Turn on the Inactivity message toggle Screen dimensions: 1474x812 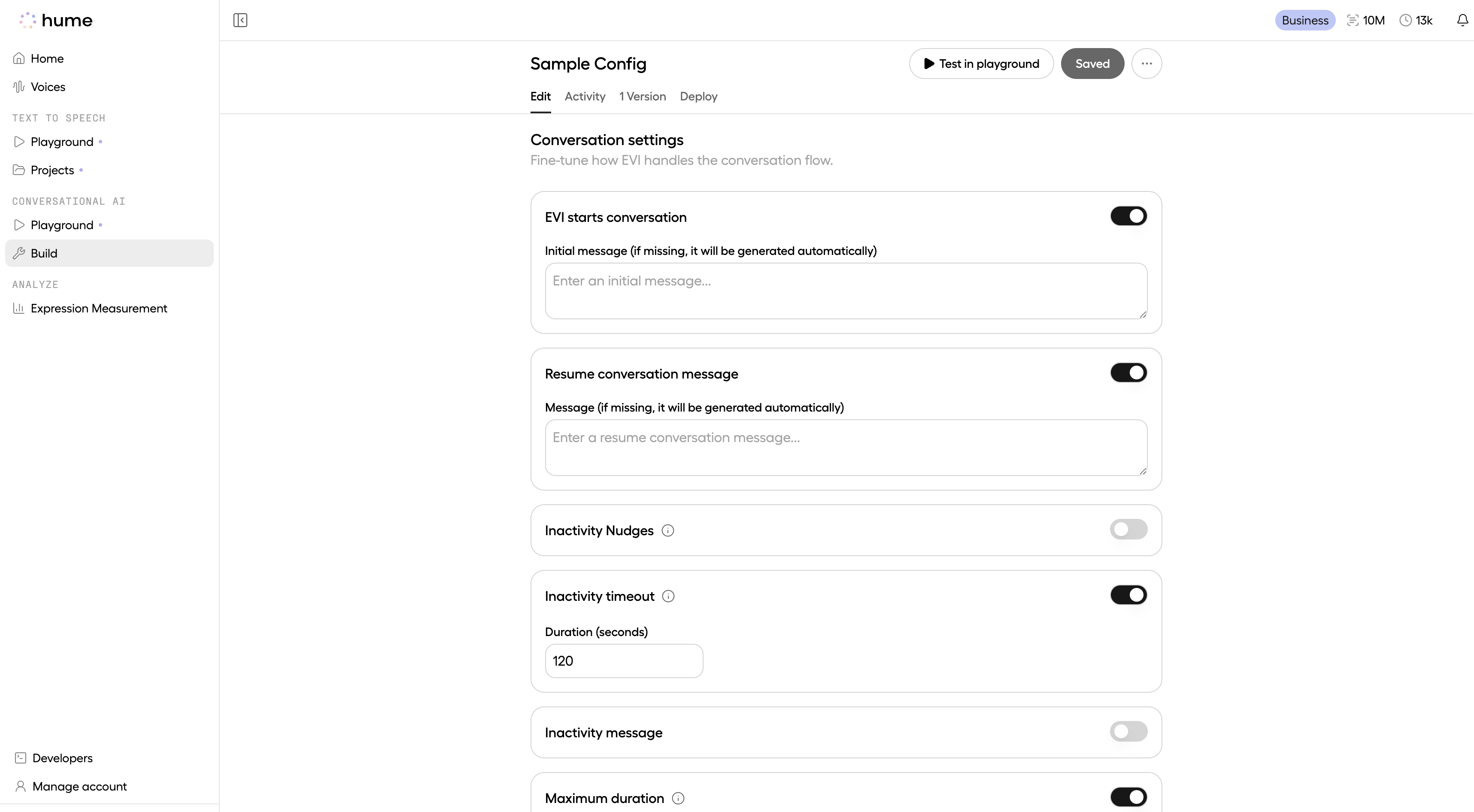pos(1128,731)
